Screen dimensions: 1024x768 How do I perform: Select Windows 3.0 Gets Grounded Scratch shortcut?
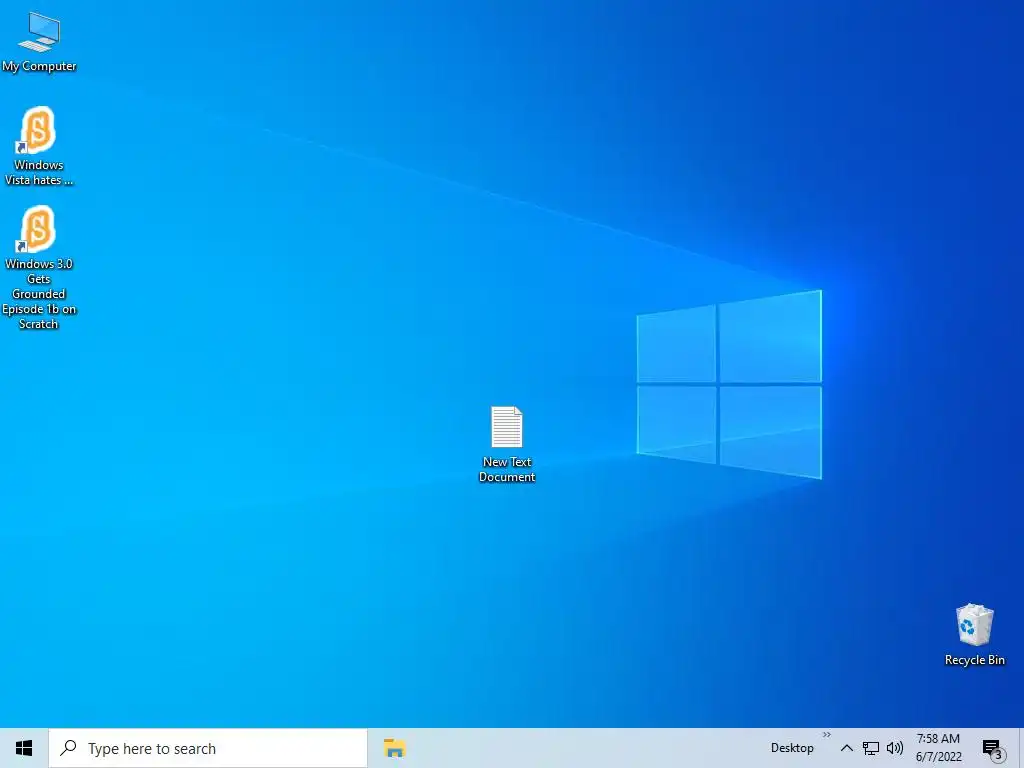click(x=39, y=268)
